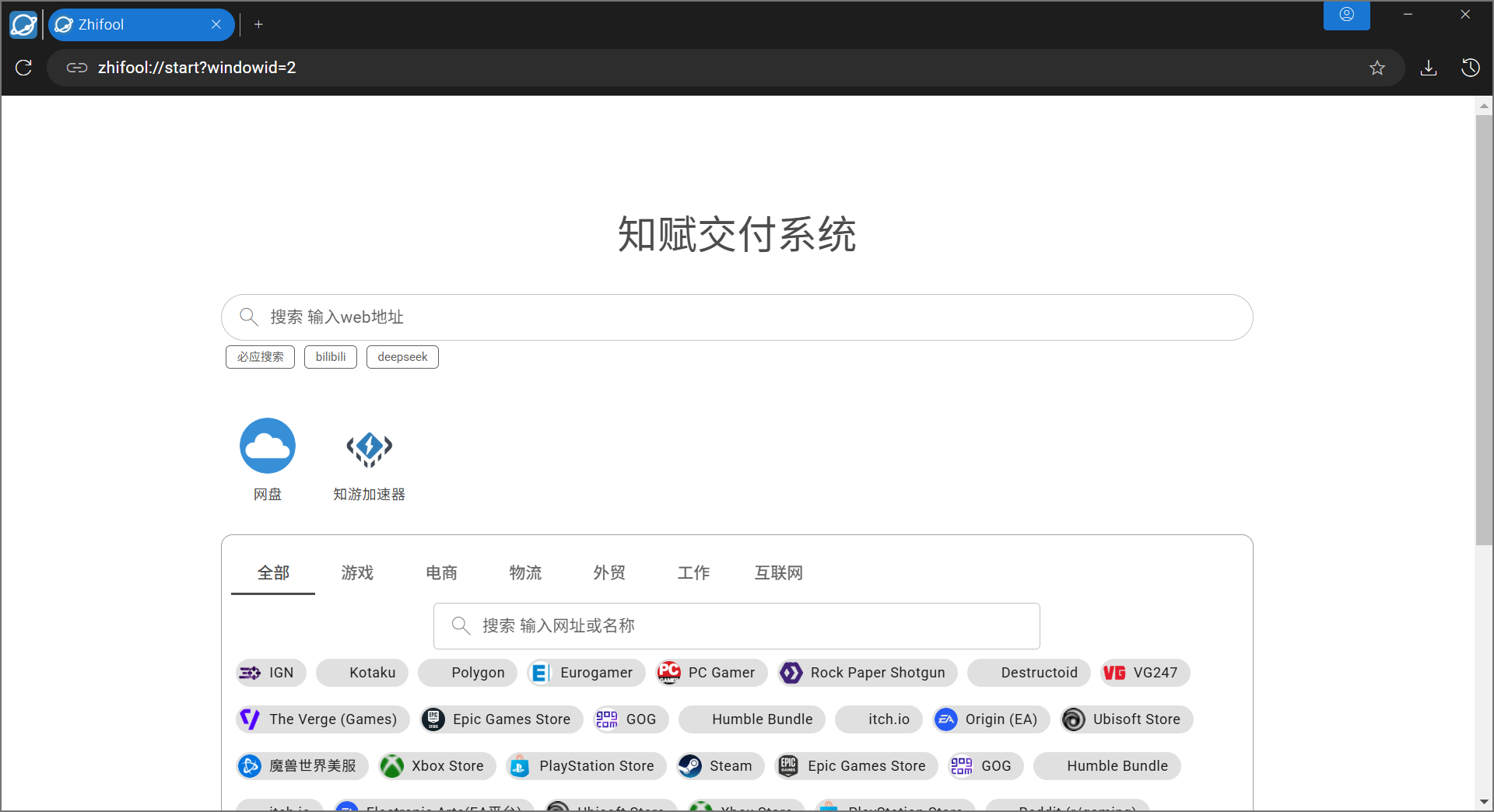Click the bilibili quick search button
This screenshot has width=1494, height=812.
click(x=331, y=357)
